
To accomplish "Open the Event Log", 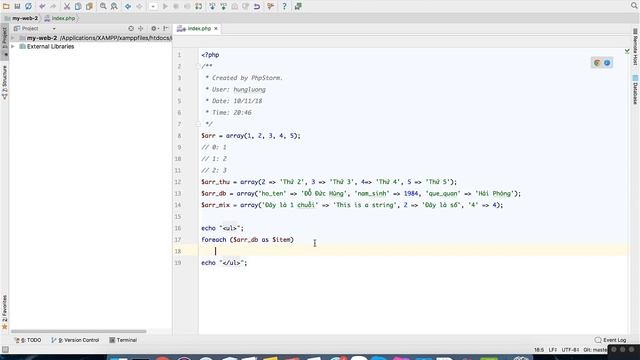I will click(611, 340).
